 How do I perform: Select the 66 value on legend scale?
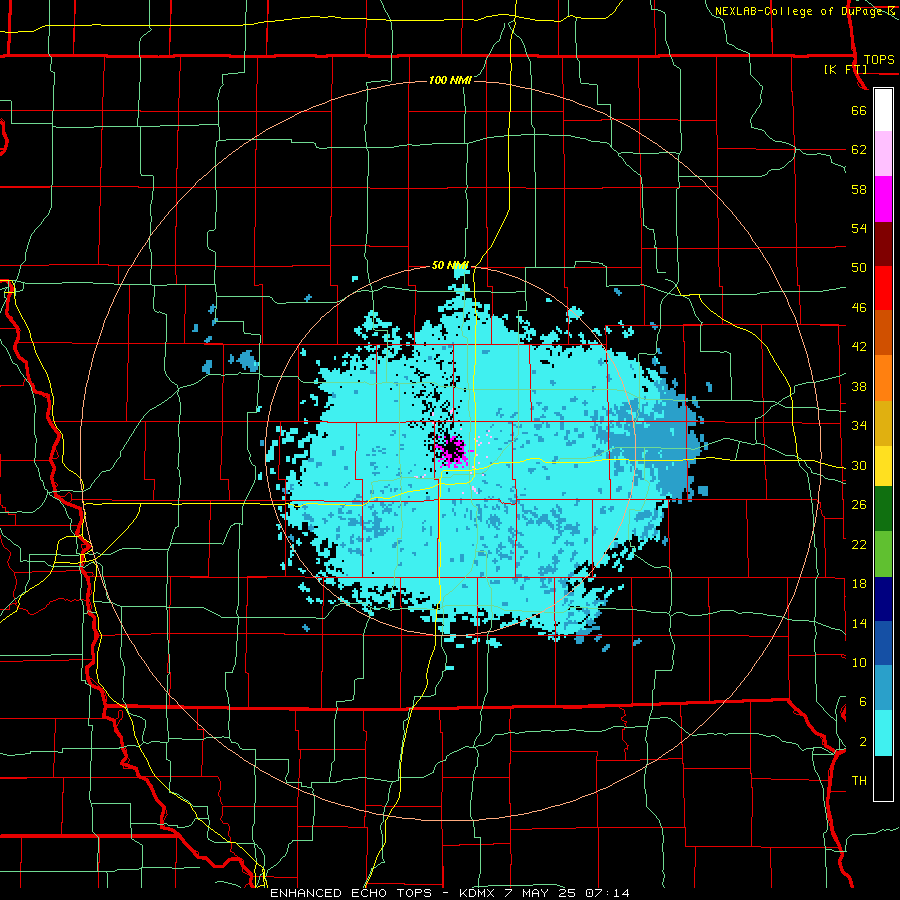pyautogui.click(x=859, y=110)
